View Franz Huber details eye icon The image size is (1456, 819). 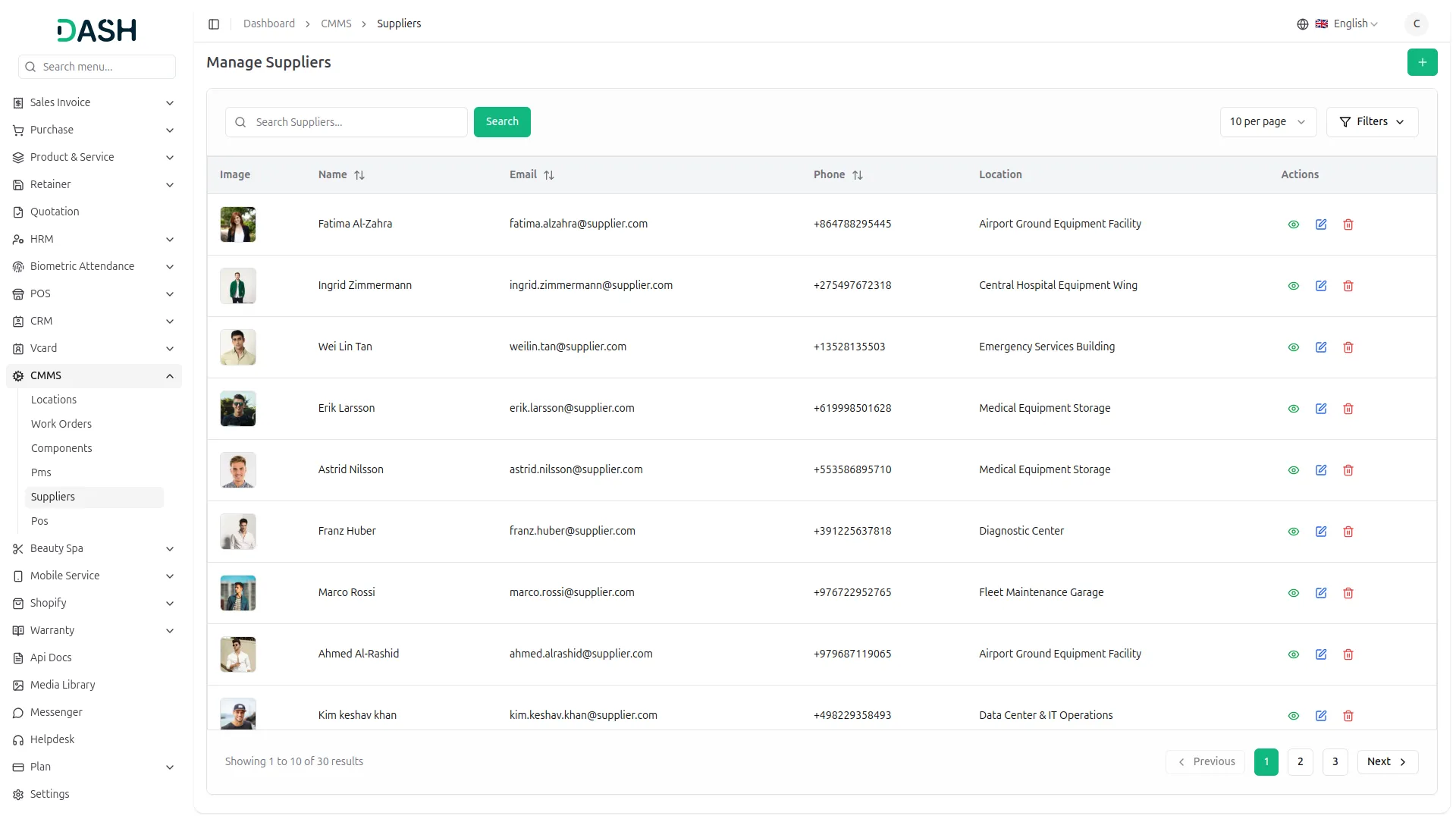(x=1293, y=532)
